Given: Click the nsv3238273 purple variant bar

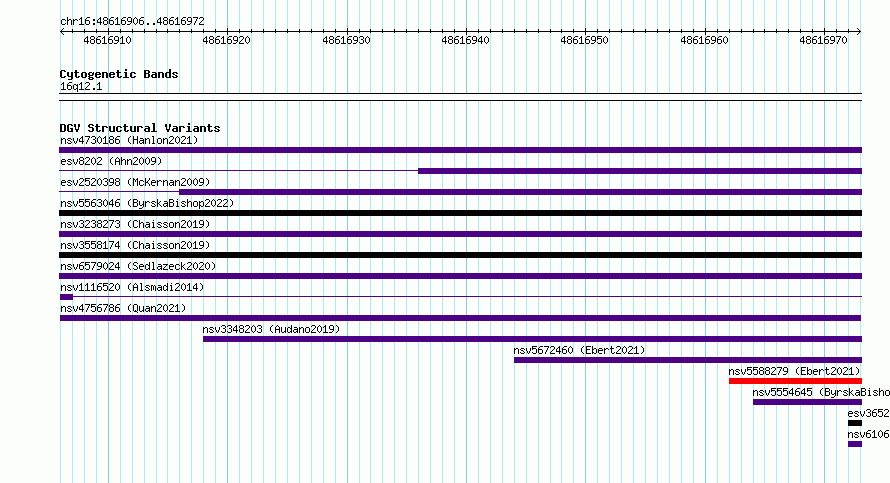Looking at the screenshot, I should click(460, 234).
